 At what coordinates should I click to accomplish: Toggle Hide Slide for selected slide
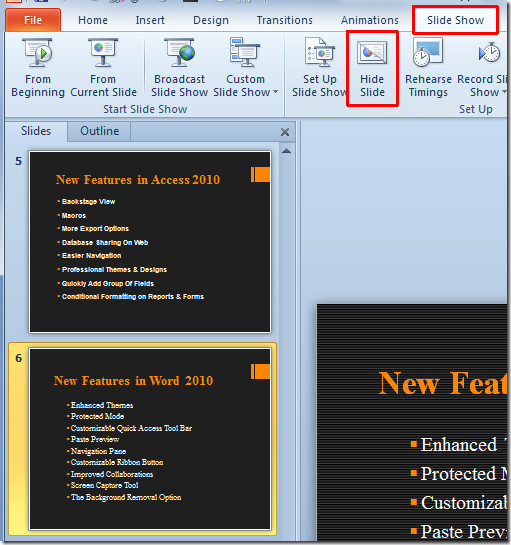point(372,68)
